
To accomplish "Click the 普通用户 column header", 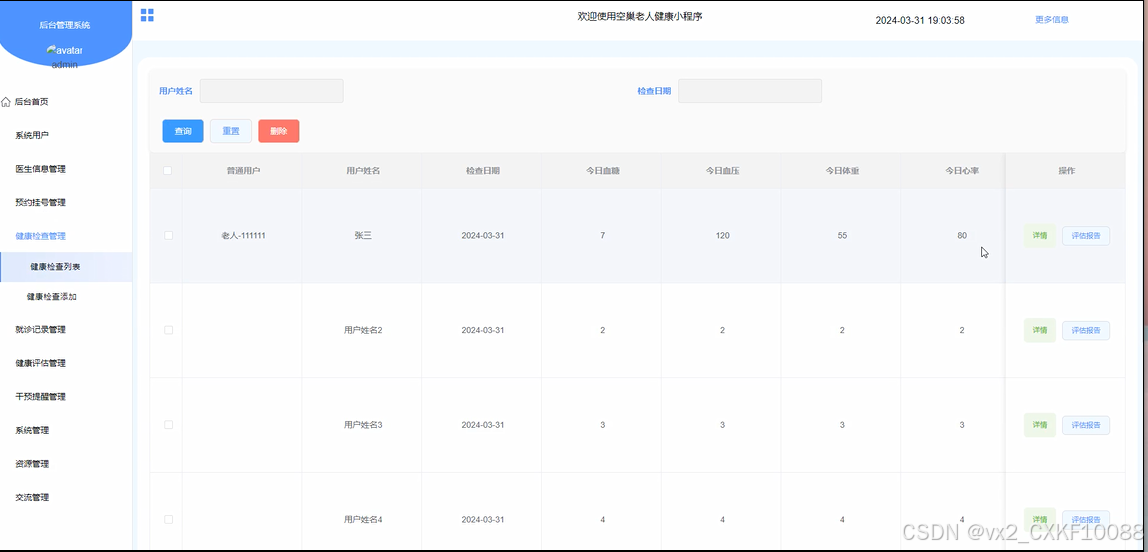I will (243, 171).
